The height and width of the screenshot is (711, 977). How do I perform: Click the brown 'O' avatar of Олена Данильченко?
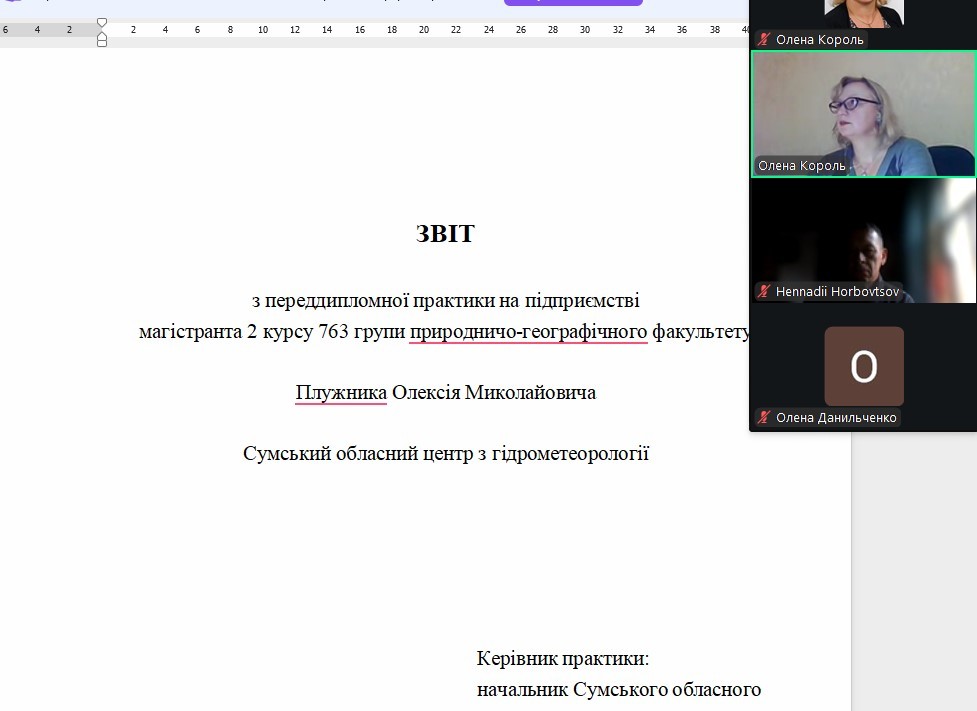863,366
